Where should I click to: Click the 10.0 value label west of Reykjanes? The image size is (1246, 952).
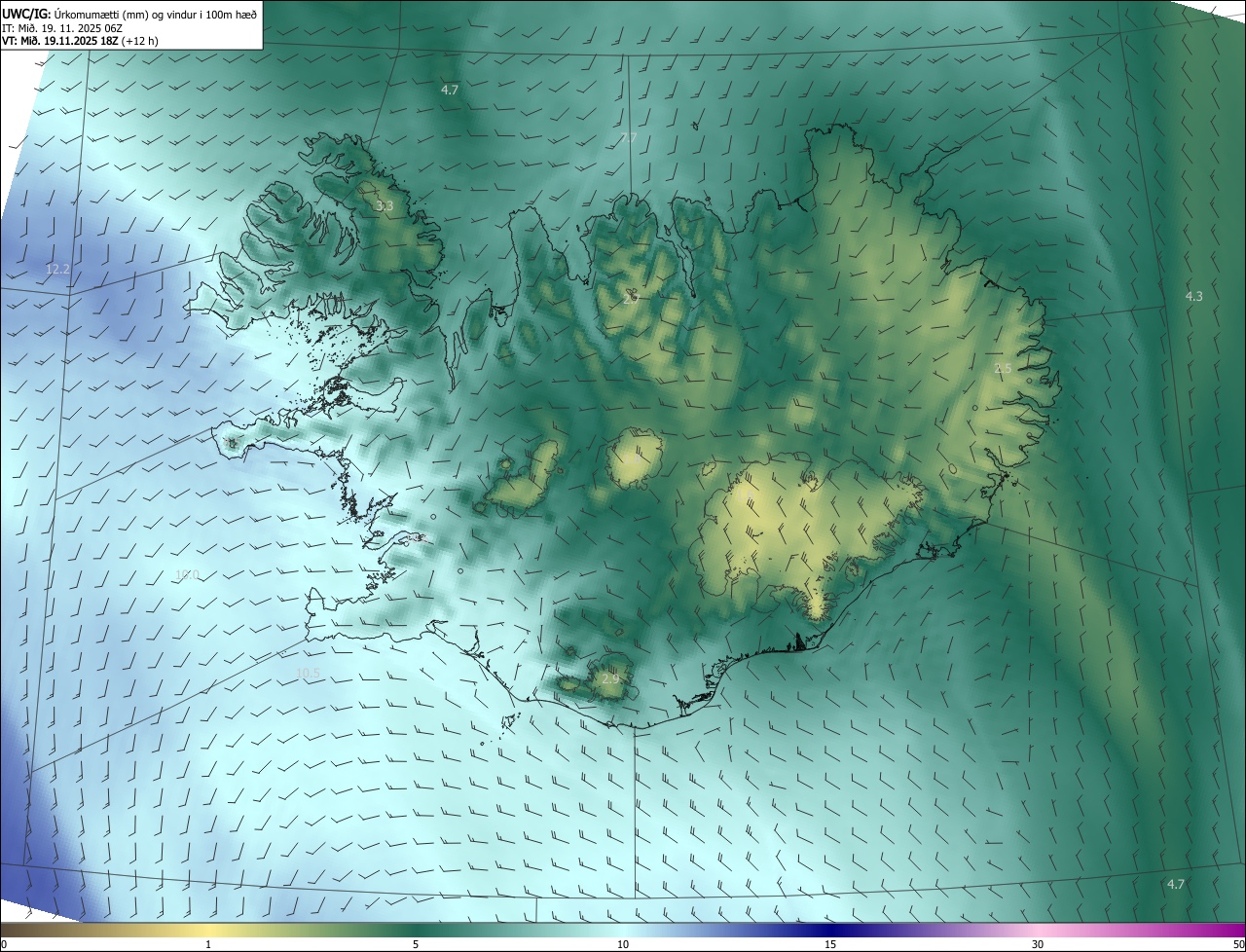click(187, 575)
